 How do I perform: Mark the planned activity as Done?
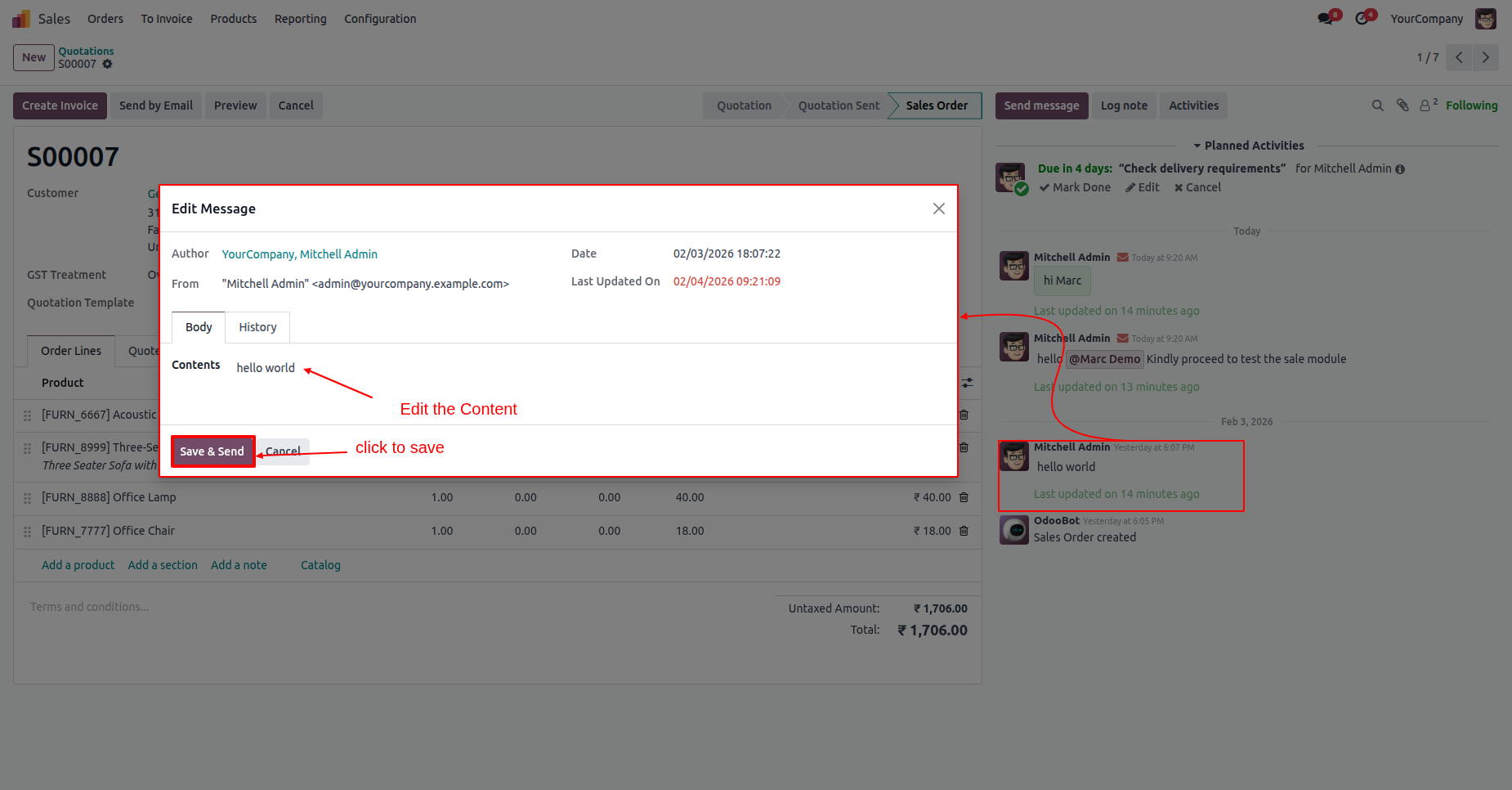pos(1075,187)
